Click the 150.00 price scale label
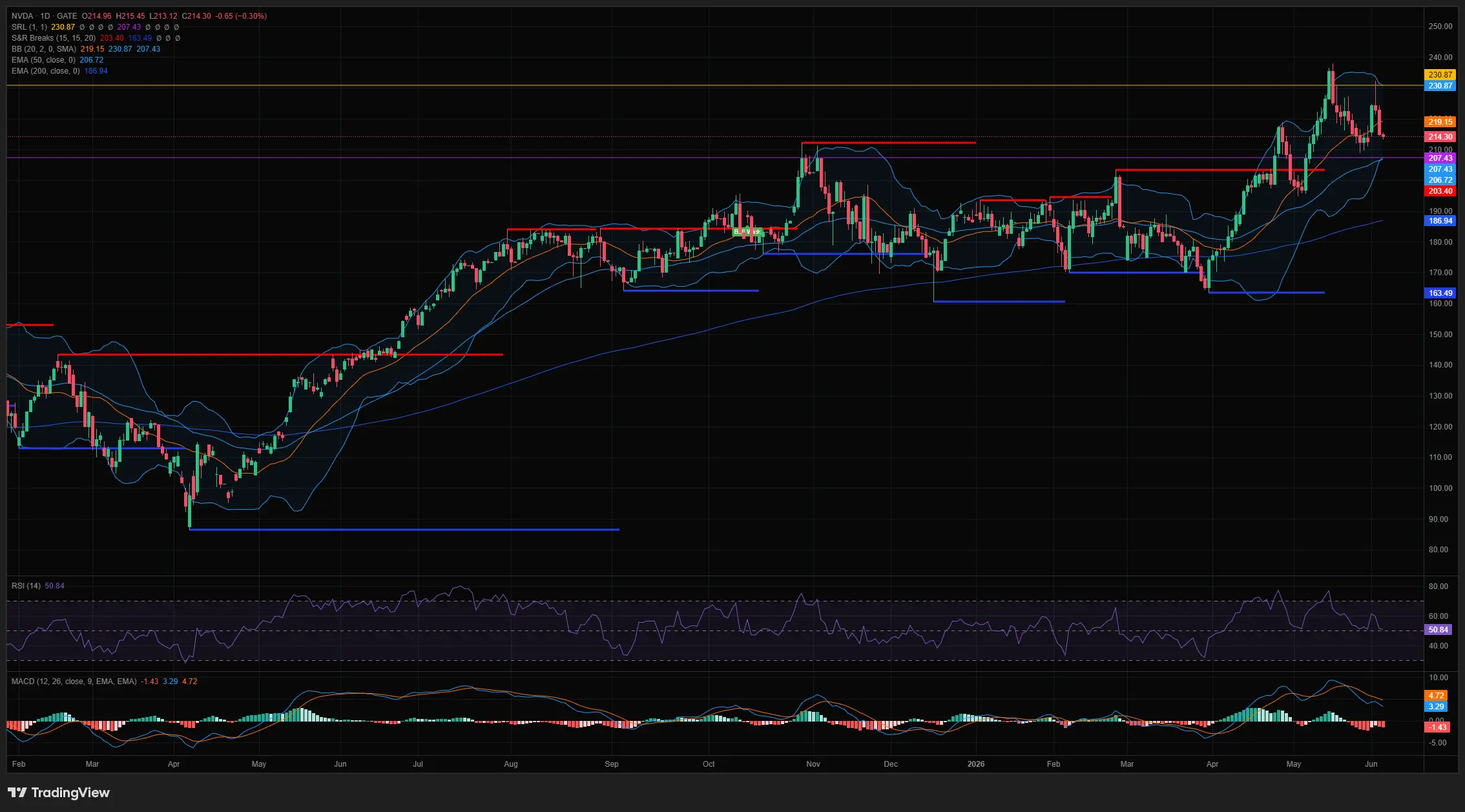 click(x=1440, y=335)
